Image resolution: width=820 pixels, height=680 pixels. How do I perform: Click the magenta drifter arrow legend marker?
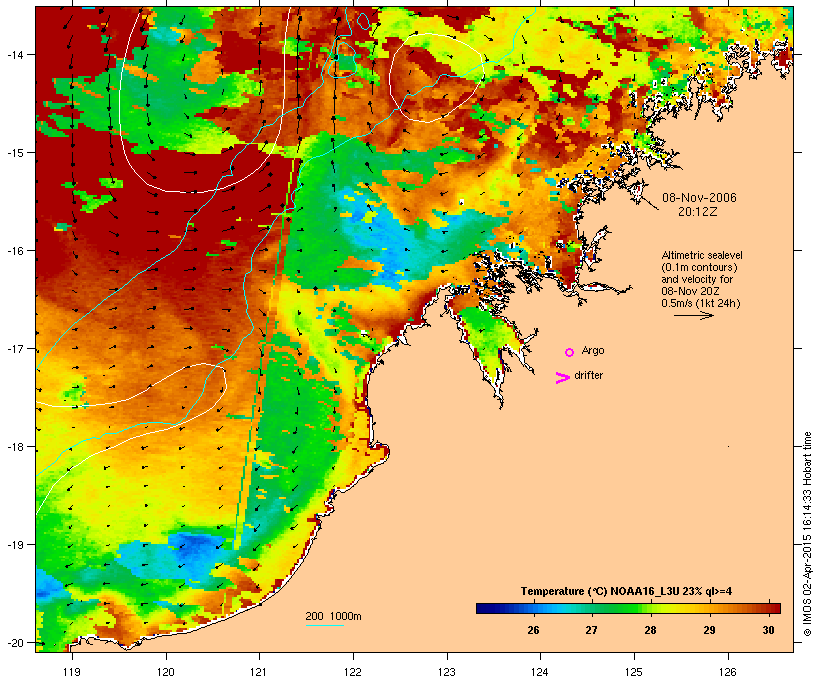tap(563, 378)
